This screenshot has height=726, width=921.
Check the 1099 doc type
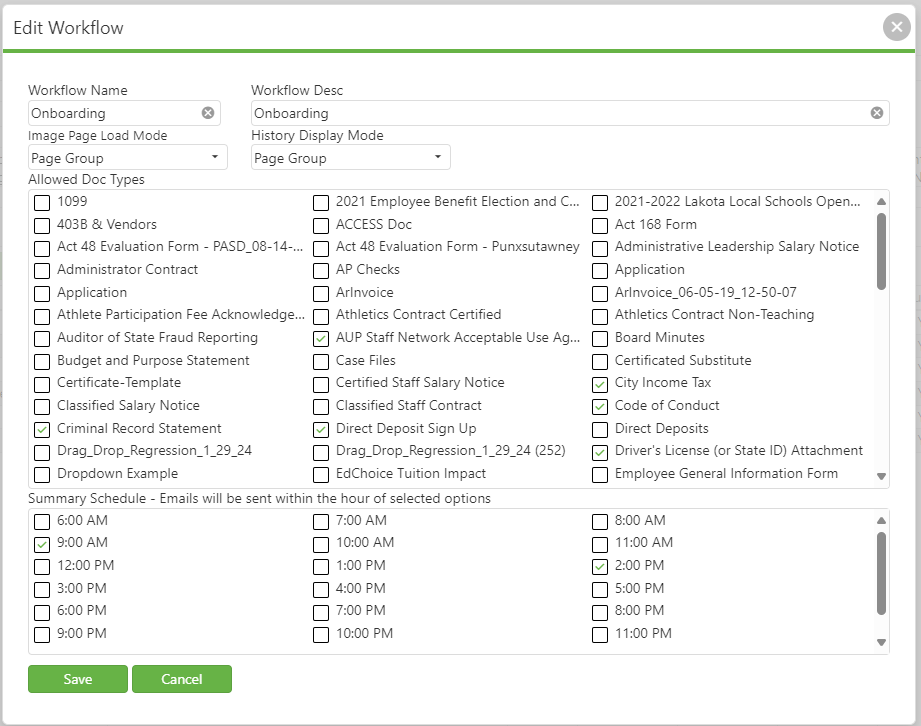(42, 203)
